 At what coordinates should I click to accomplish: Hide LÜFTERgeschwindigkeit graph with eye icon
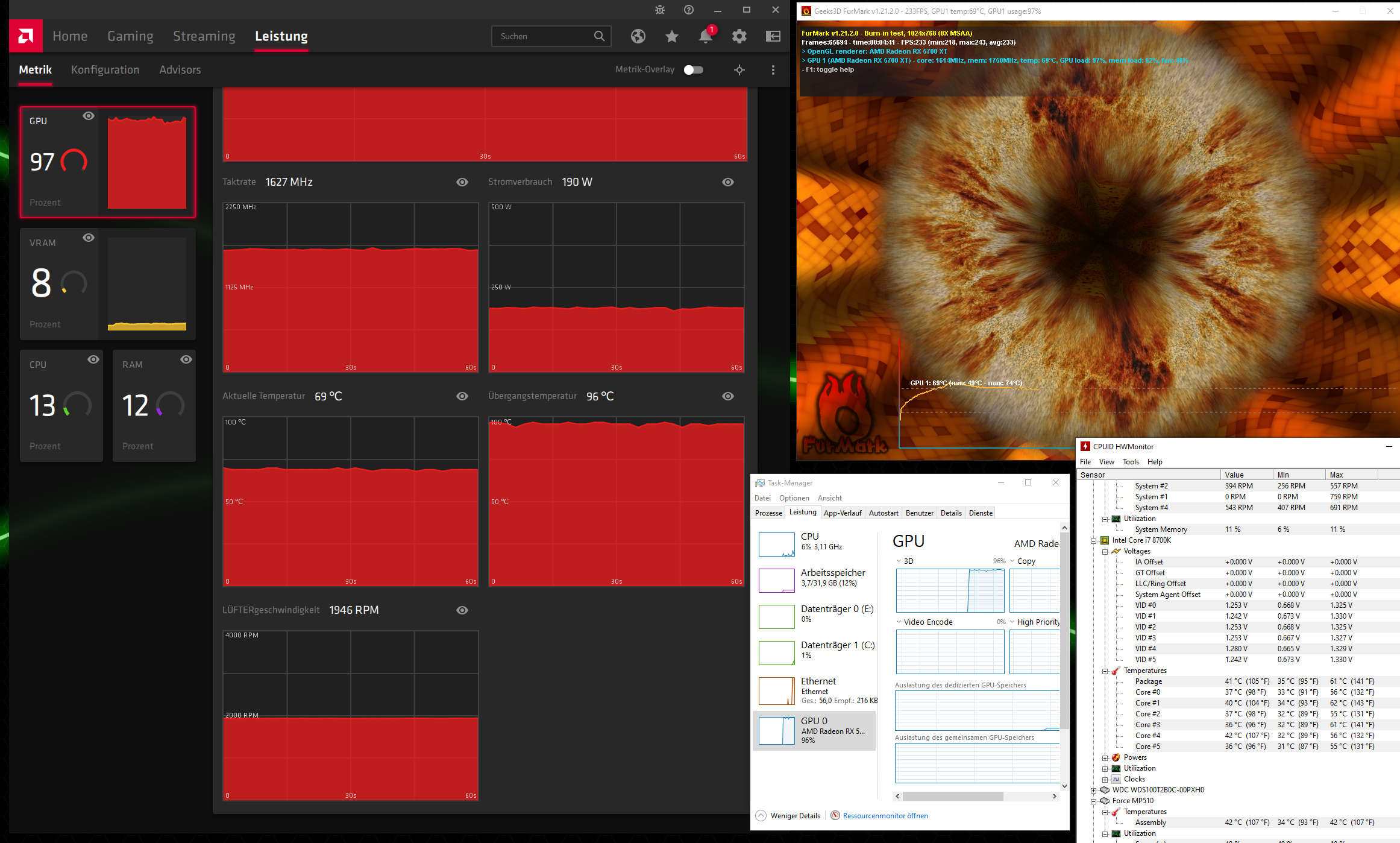click(x=462, y=610)
